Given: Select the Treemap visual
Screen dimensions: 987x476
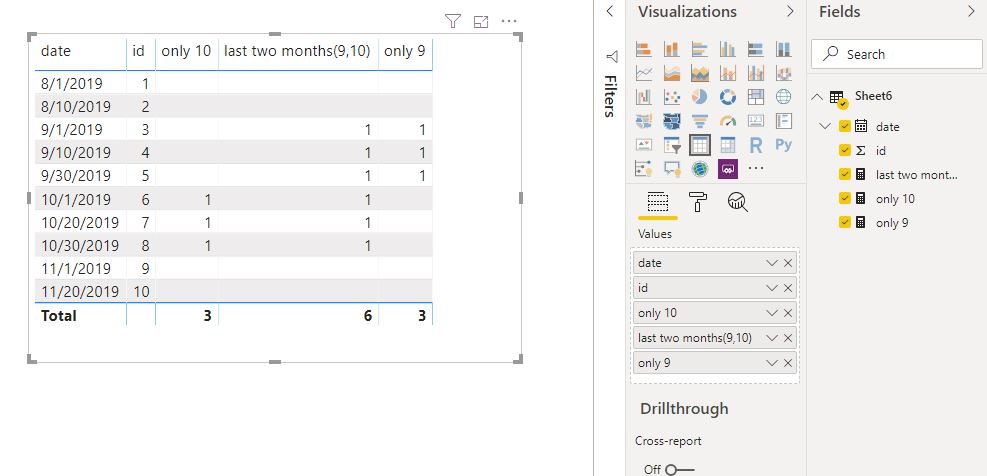Looking at the screenshot, I should pos(755,97).
